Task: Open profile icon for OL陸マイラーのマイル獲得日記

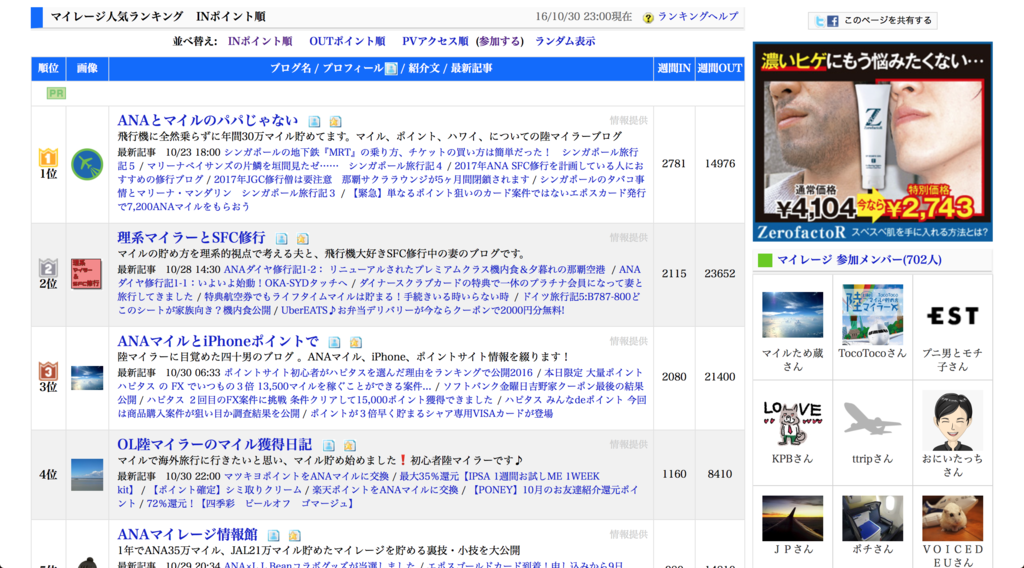Action: click(x=328, y=445)
